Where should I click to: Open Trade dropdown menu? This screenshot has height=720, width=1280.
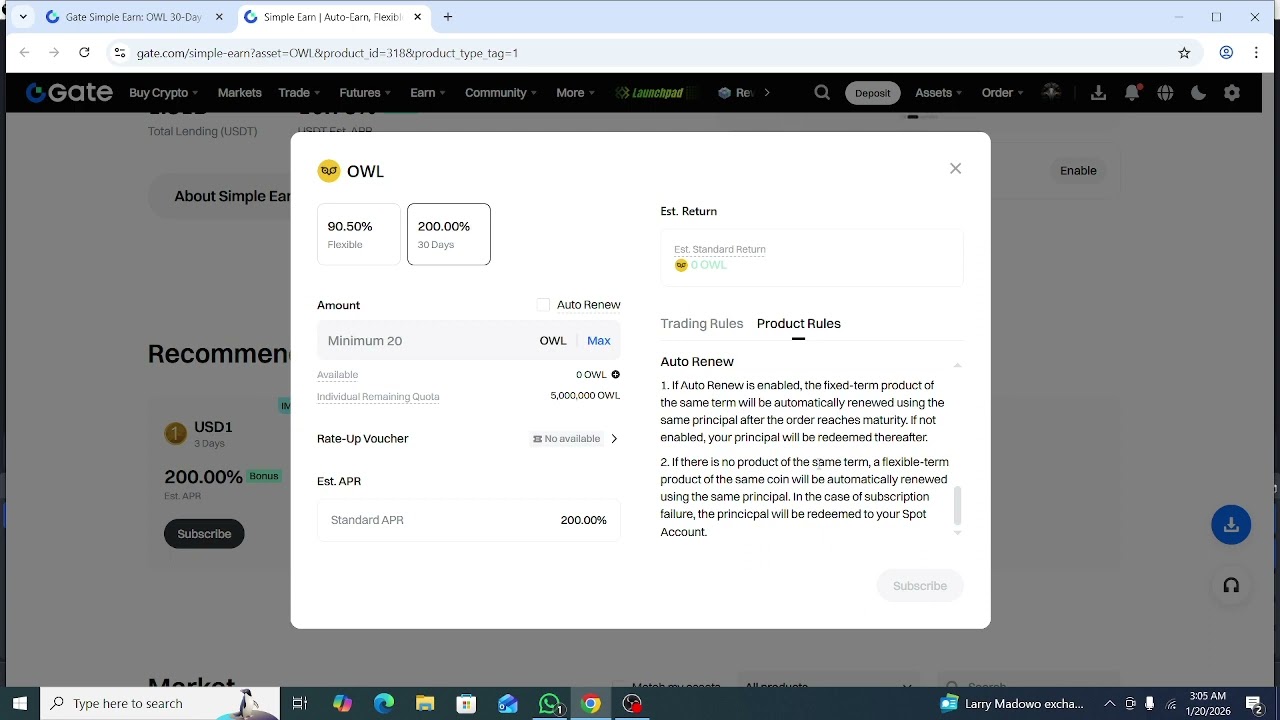click(299, 93)
